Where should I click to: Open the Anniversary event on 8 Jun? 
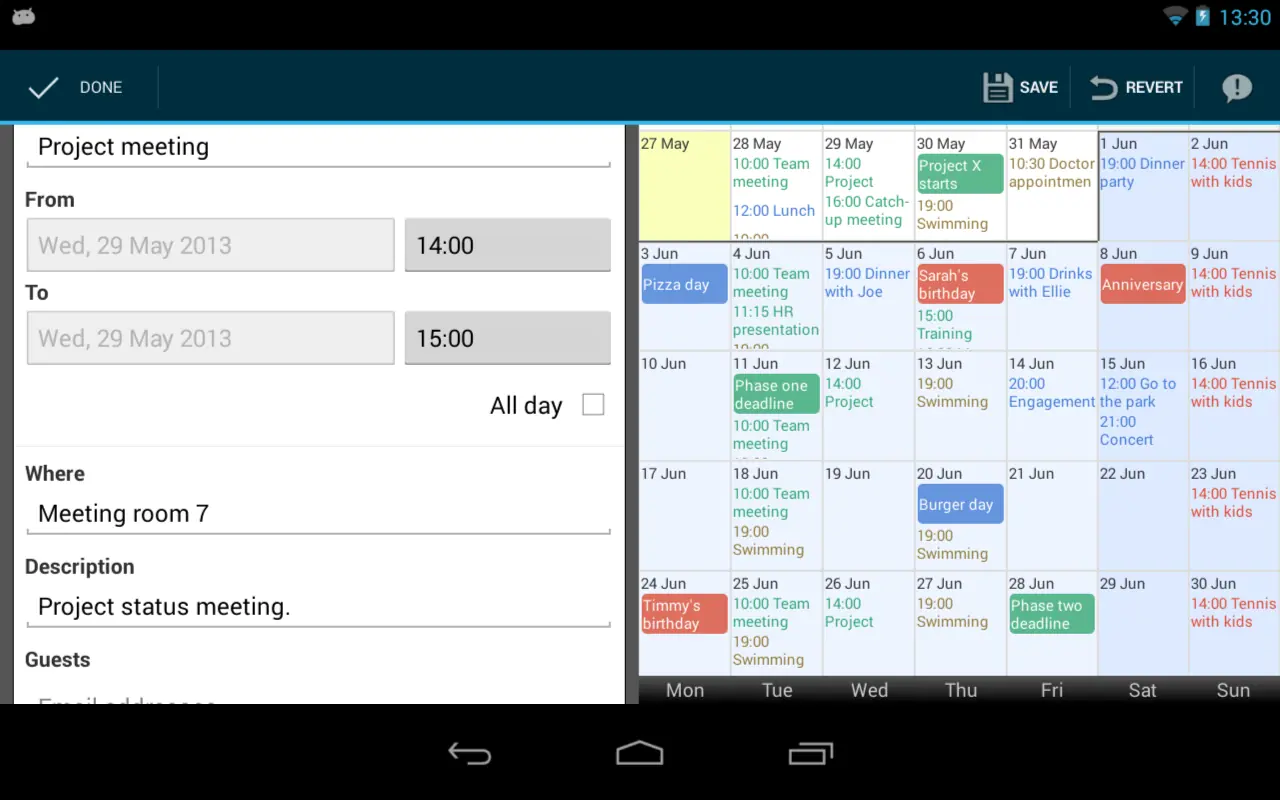coord(1142,284)
